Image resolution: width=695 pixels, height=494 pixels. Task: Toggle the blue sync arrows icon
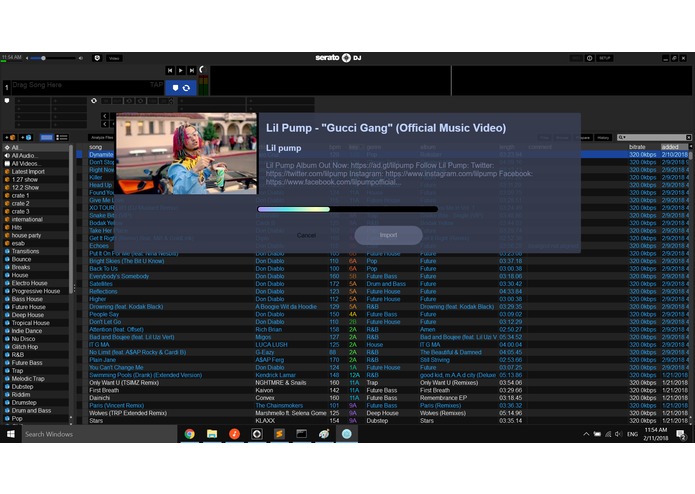187,88
